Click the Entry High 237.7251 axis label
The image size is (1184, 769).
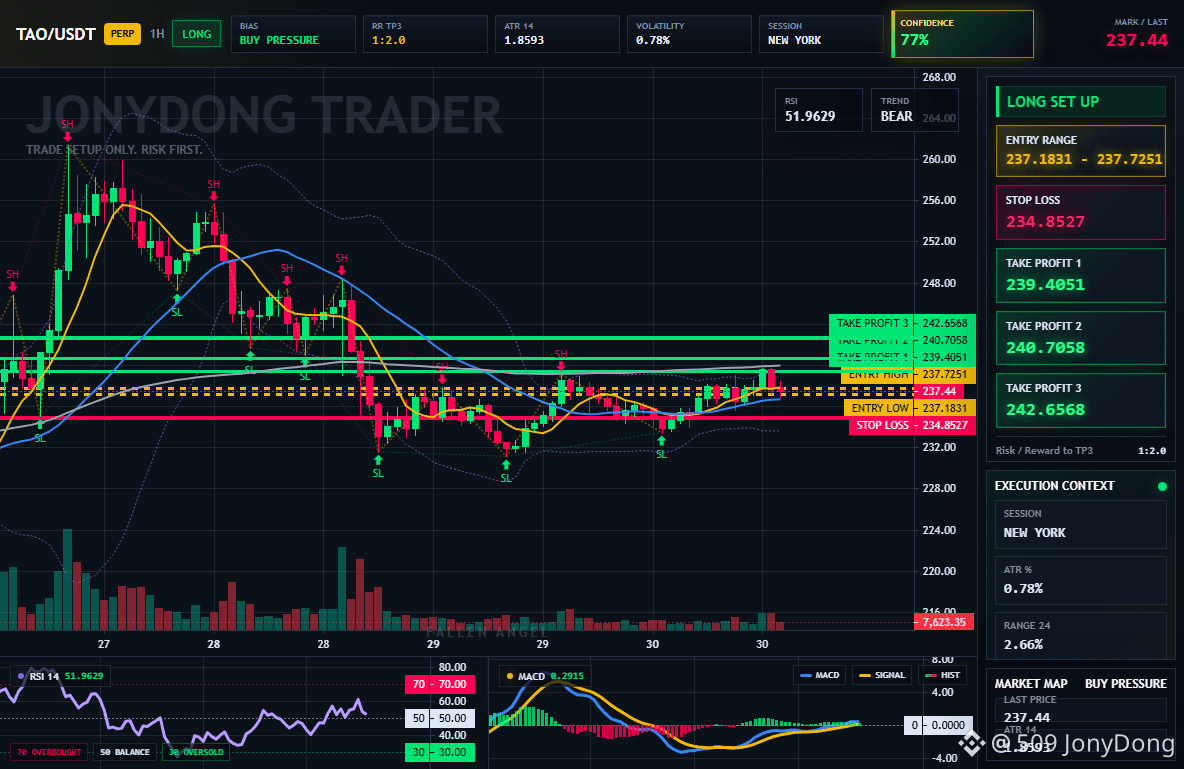click(908, 375)
